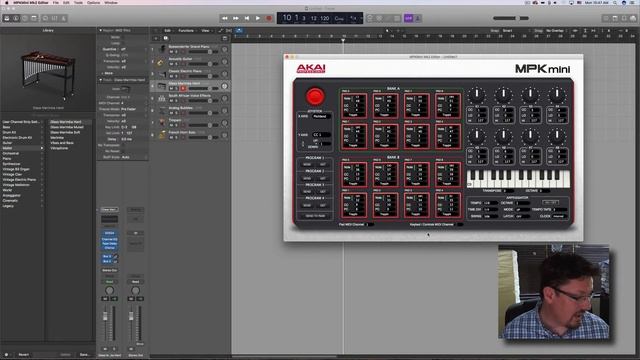
Task: Click the first knob in the second knob row
Action: tap(477, 136)
